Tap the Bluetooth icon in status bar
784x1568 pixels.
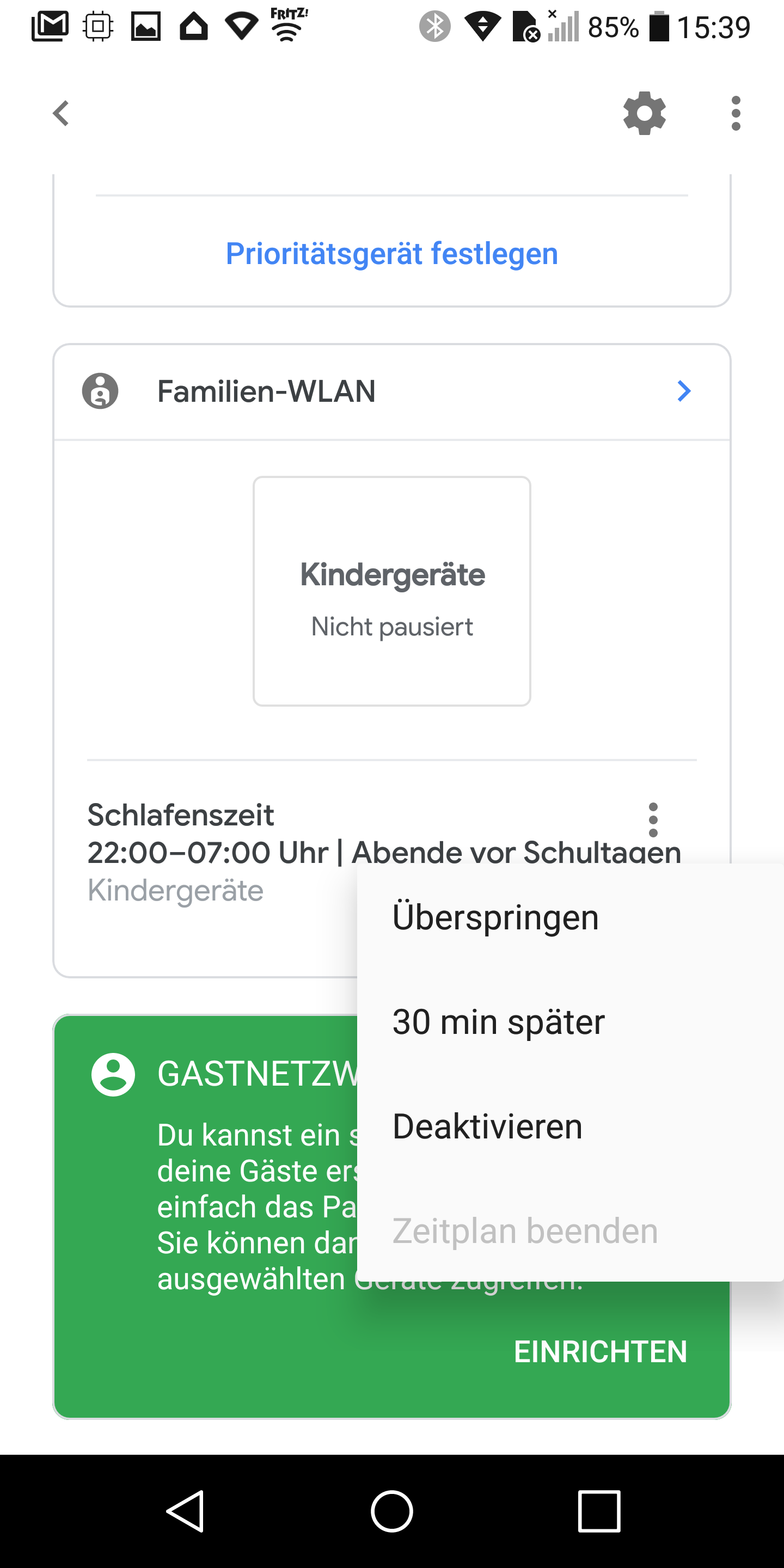pyautogui.click(x=434, y=27)
